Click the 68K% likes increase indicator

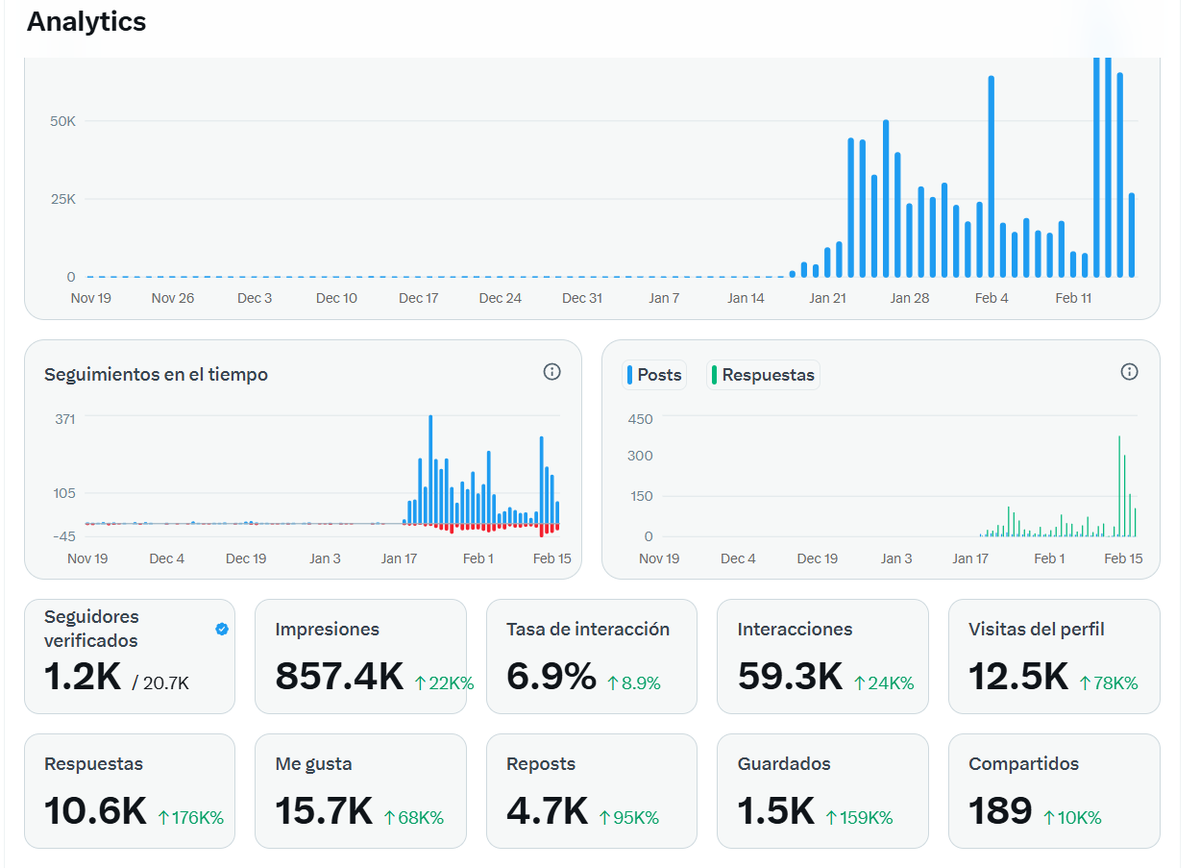click(414, 818)
